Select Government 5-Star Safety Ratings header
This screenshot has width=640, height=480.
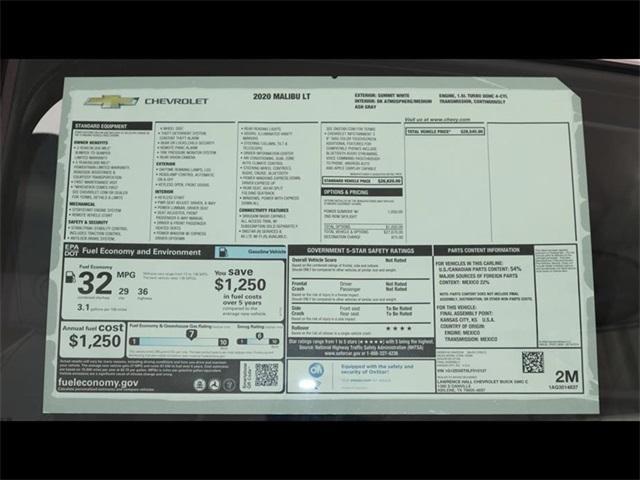click(x=360, y=250)
